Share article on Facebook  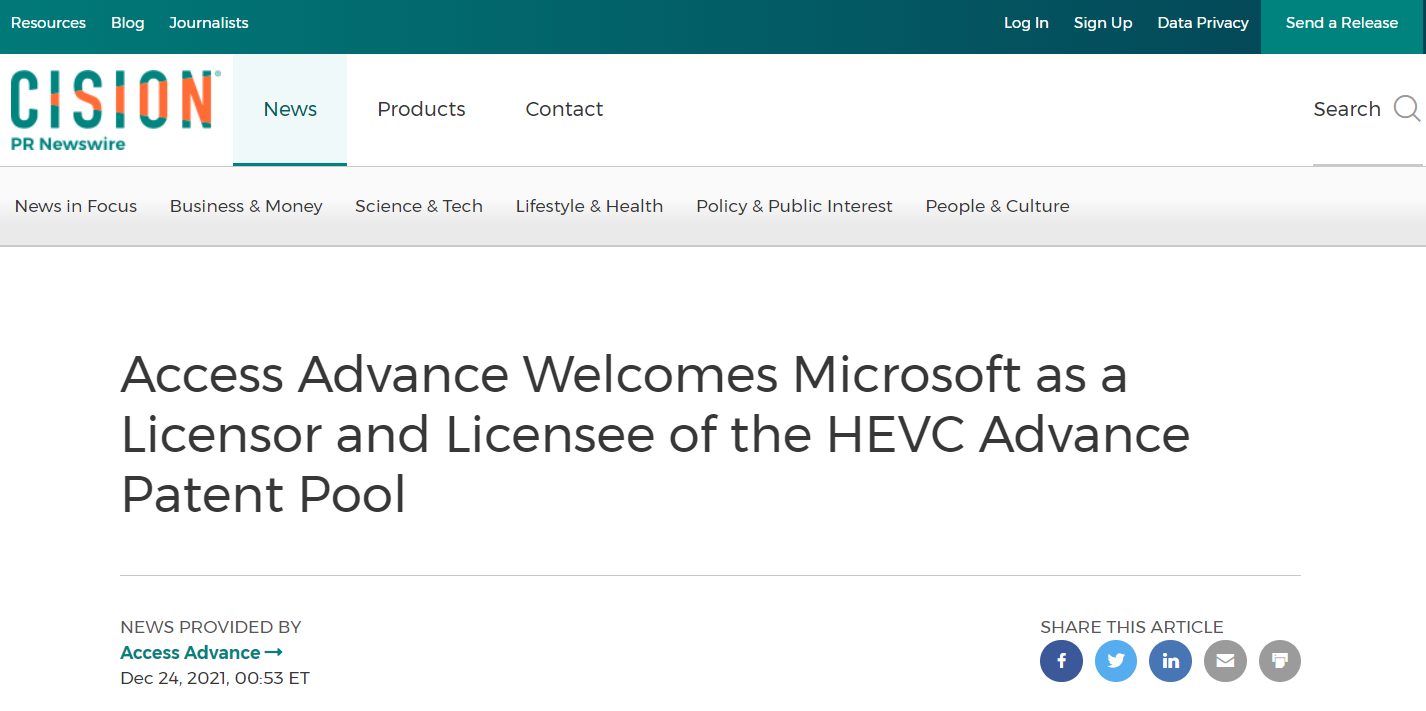tap(1061, 661)
